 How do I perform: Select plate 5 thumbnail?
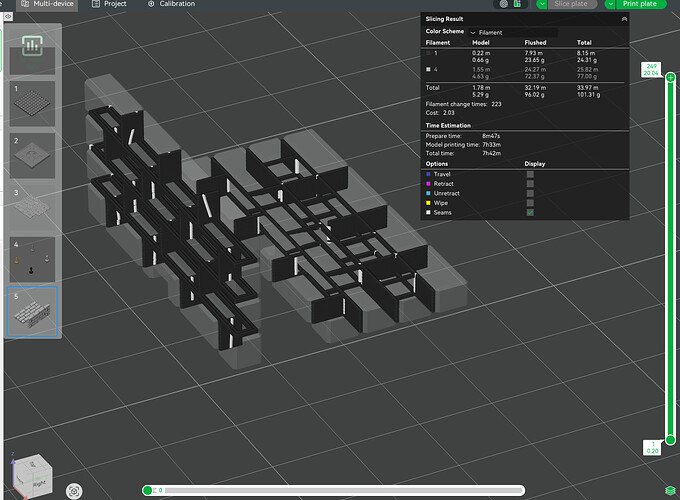(x=32, y=312)
